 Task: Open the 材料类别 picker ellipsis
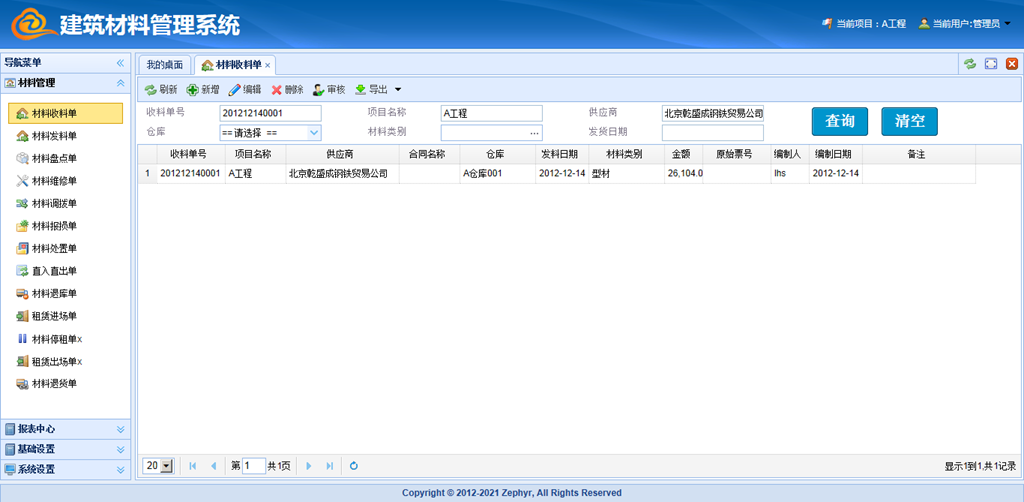click(x=535, y=133)
